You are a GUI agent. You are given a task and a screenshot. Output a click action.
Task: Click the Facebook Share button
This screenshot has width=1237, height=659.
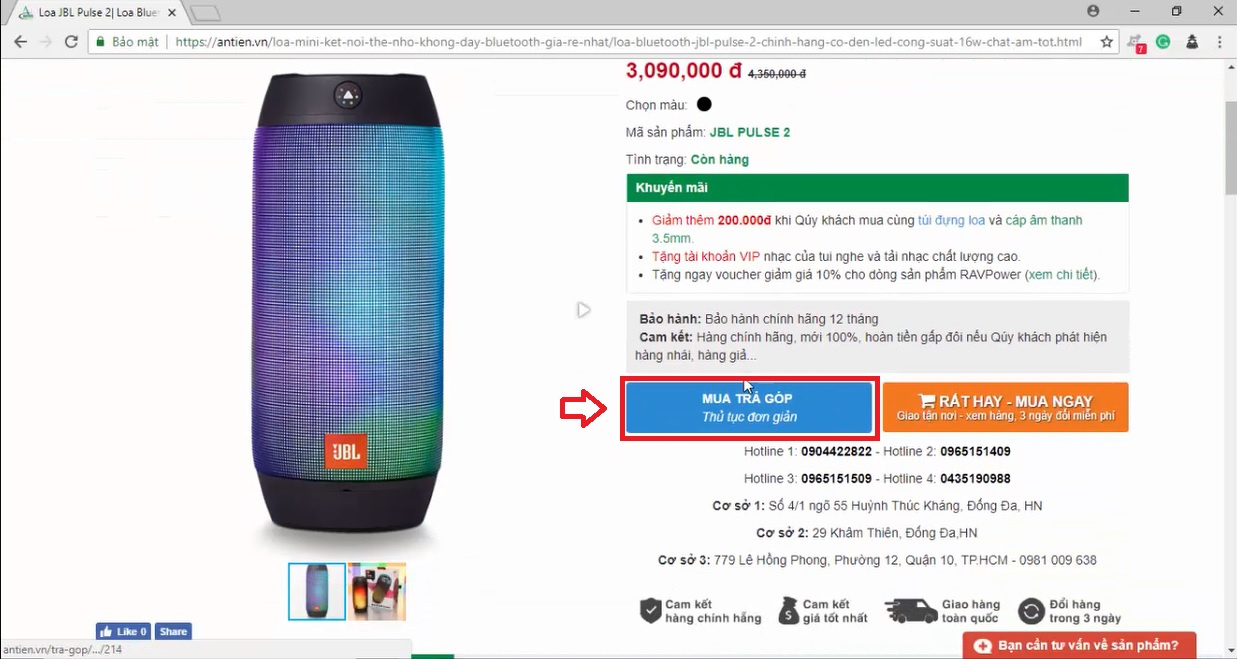173,631
